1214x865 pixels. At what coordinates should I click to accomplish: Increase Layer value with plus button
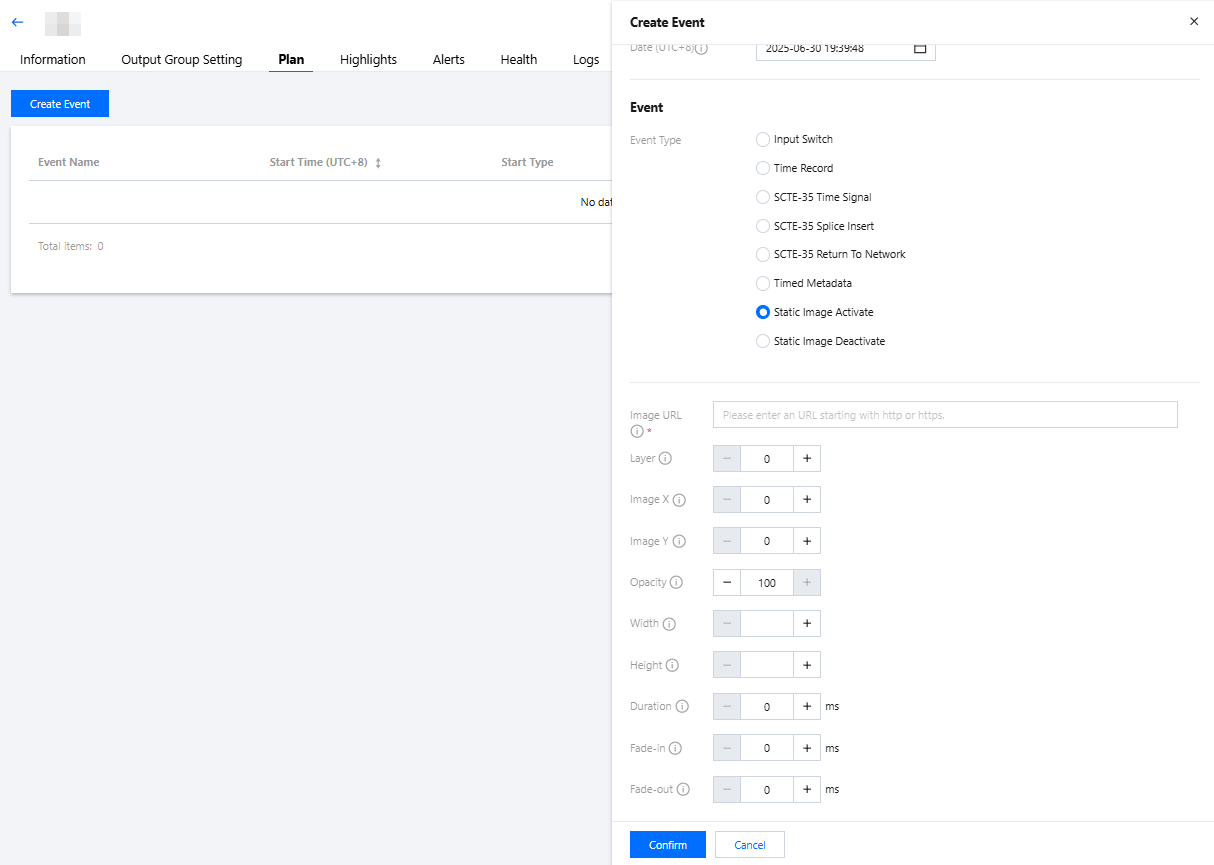(x=806, y=459)
